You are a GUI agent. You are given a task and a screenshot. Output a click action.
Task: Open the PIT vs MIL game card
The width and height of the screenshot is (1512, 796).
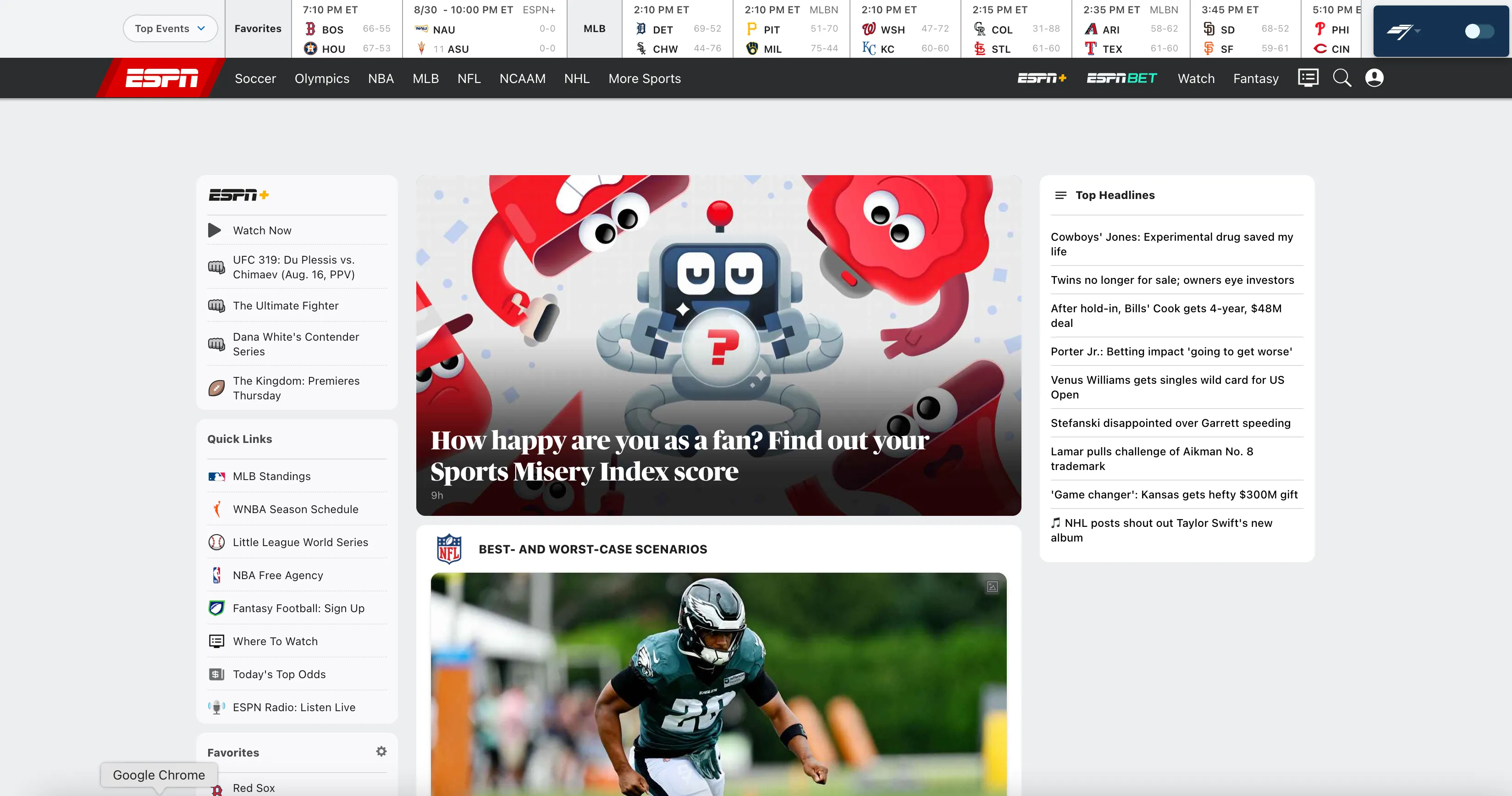coord(791,29)
